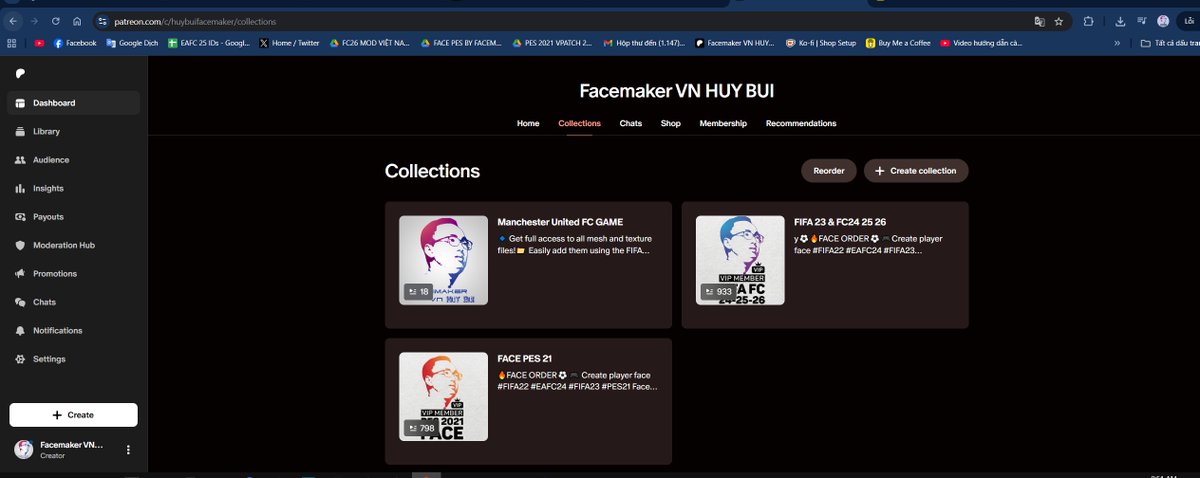
Task: Click the Patreon logo in sidebar
Action: coord(21,73)
